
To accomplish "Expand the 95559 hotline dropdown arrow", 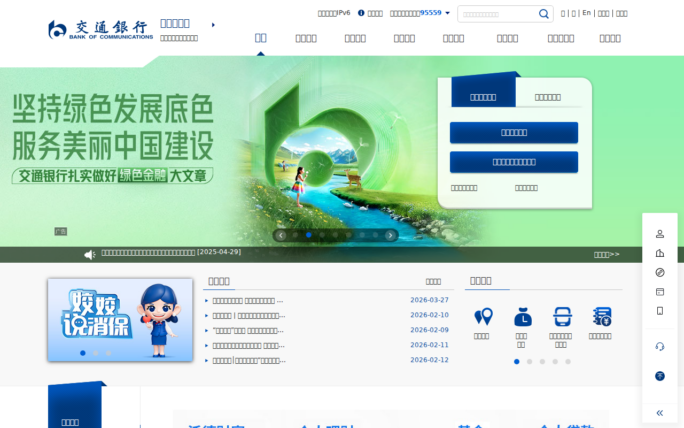I will point(448,13).
